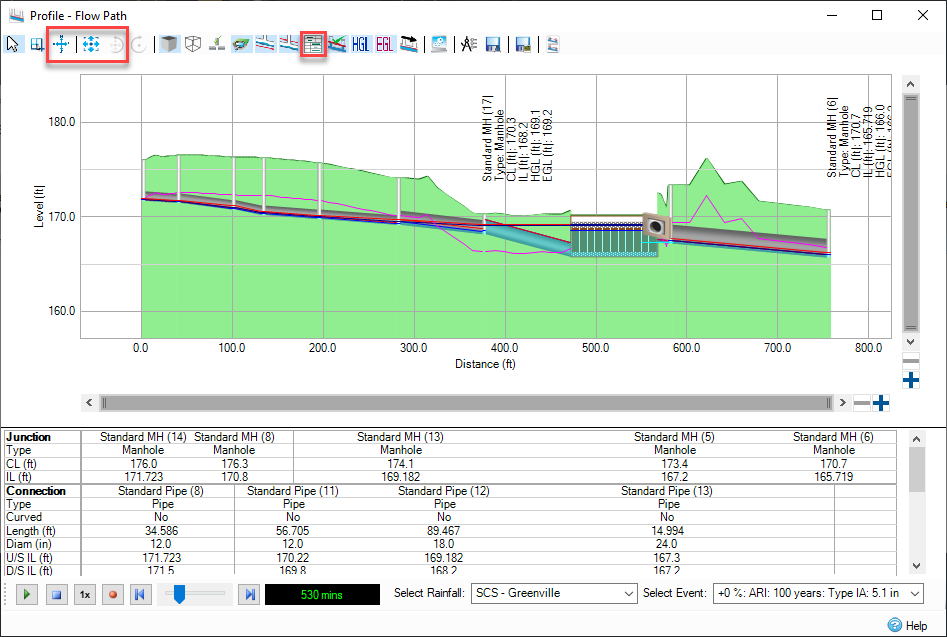This screenshot has width=947, height=637.
Task: Click the vertical zoom out minus button
Action: pos(911,362)
